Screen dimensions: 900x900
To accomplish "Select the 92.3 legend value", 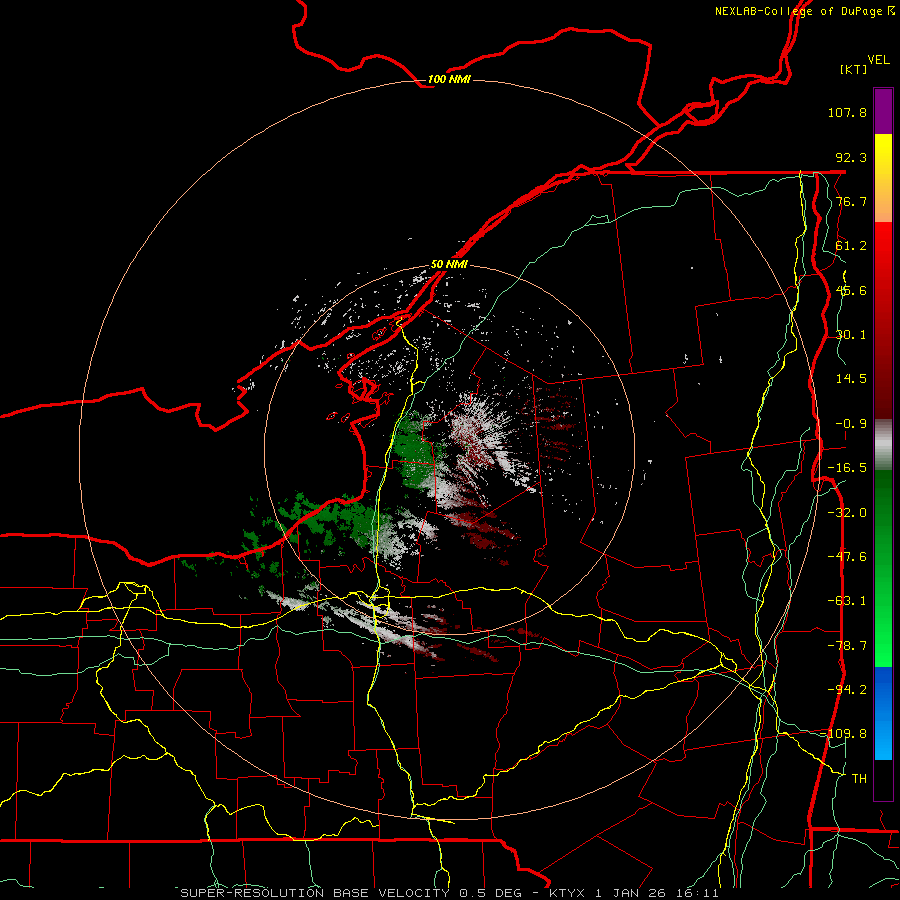I will click(x=851, y=157).
